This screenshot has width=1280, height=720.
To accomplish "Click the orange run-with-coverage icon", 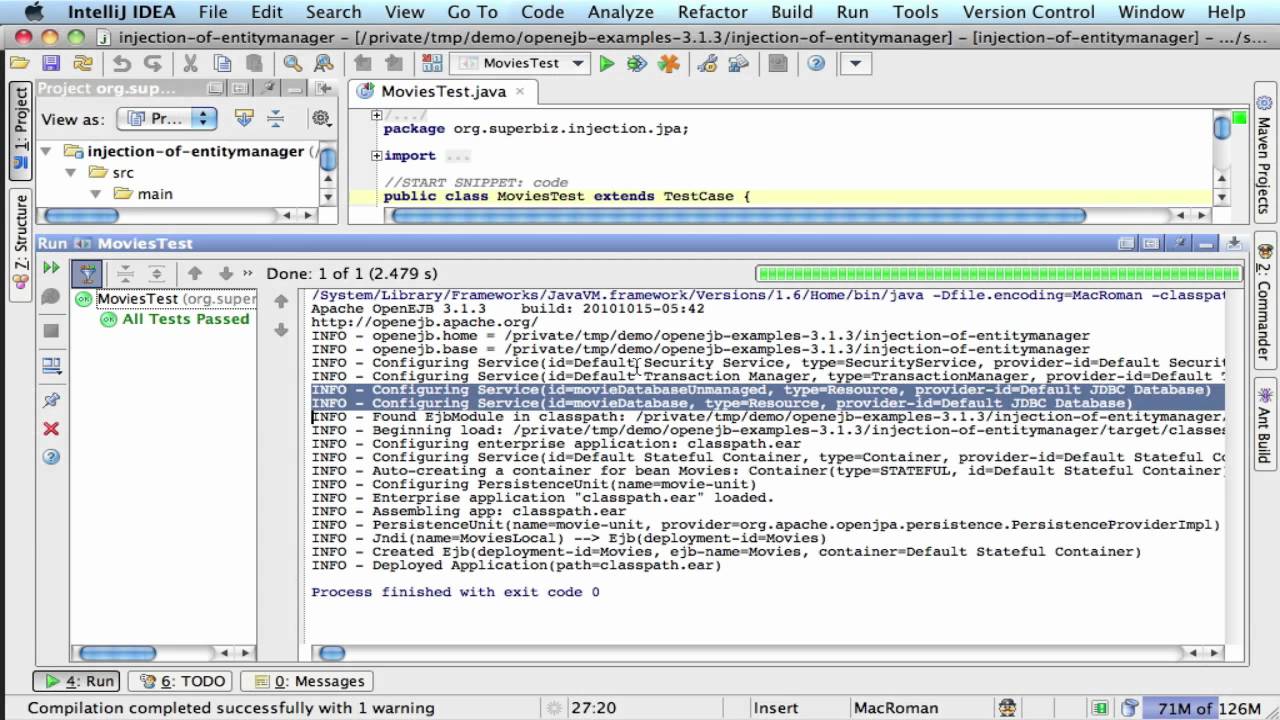I will coord(668,63).
